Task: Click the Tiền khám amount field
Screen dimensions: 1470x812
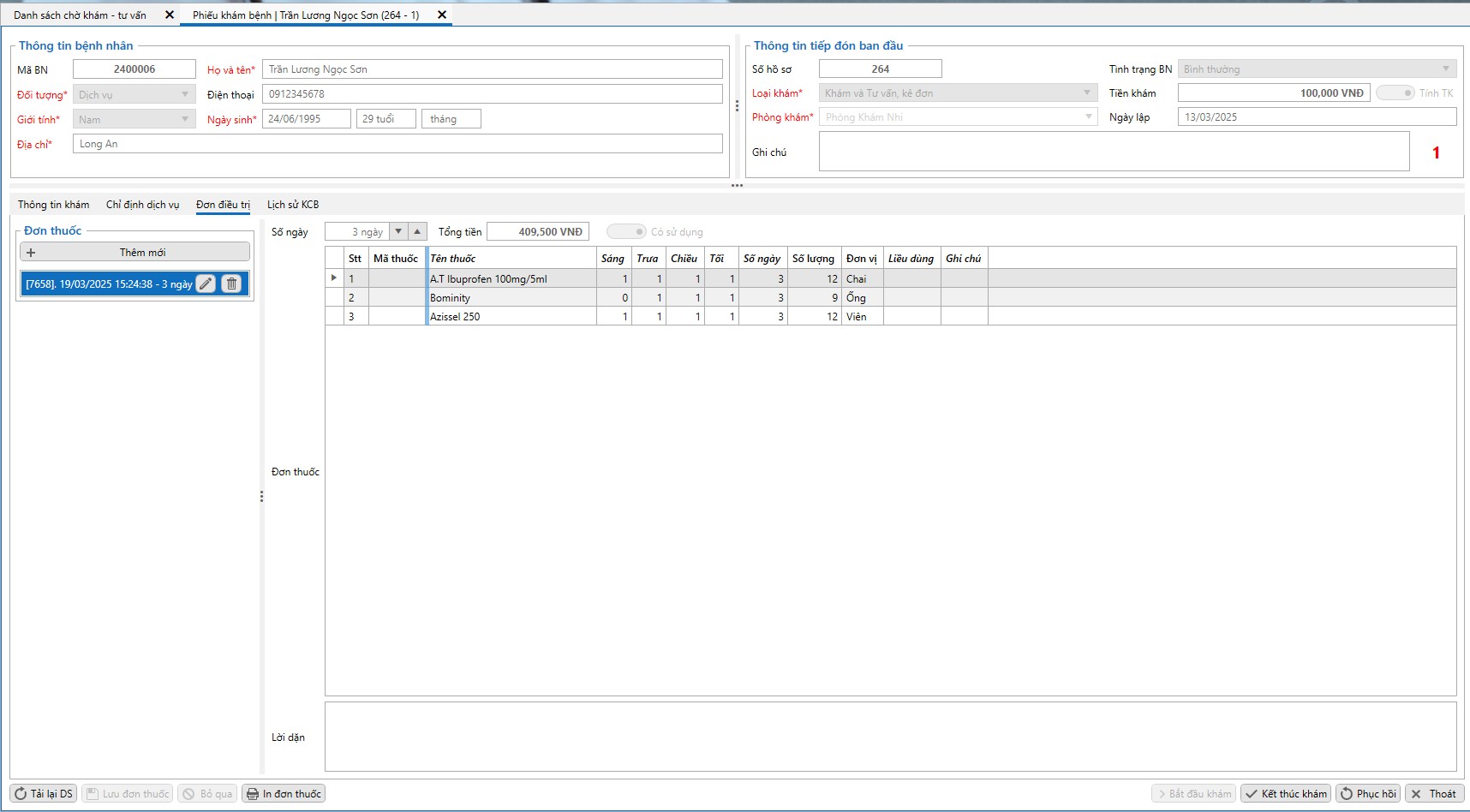Action: (x=1274, y=93)
